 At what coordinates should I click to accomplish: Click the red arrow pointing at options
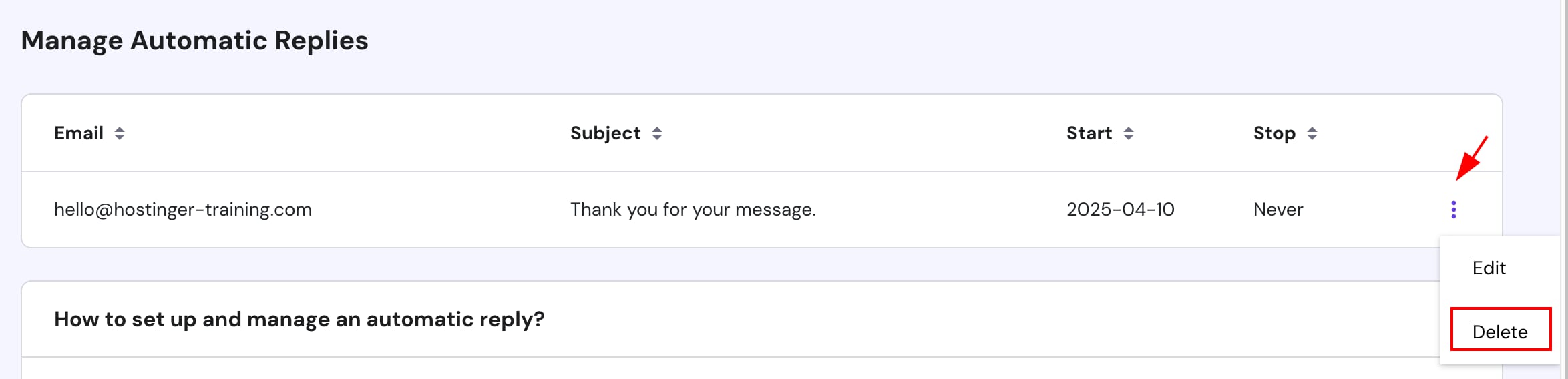pos(1472,158)
